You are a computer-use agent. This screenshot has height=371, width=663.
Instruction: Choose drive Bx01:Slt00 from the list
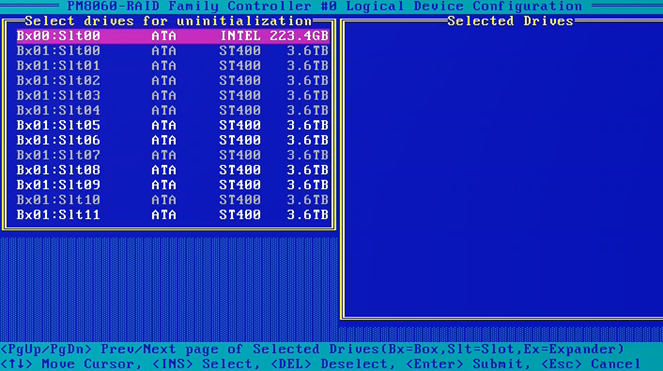point(173,51)
